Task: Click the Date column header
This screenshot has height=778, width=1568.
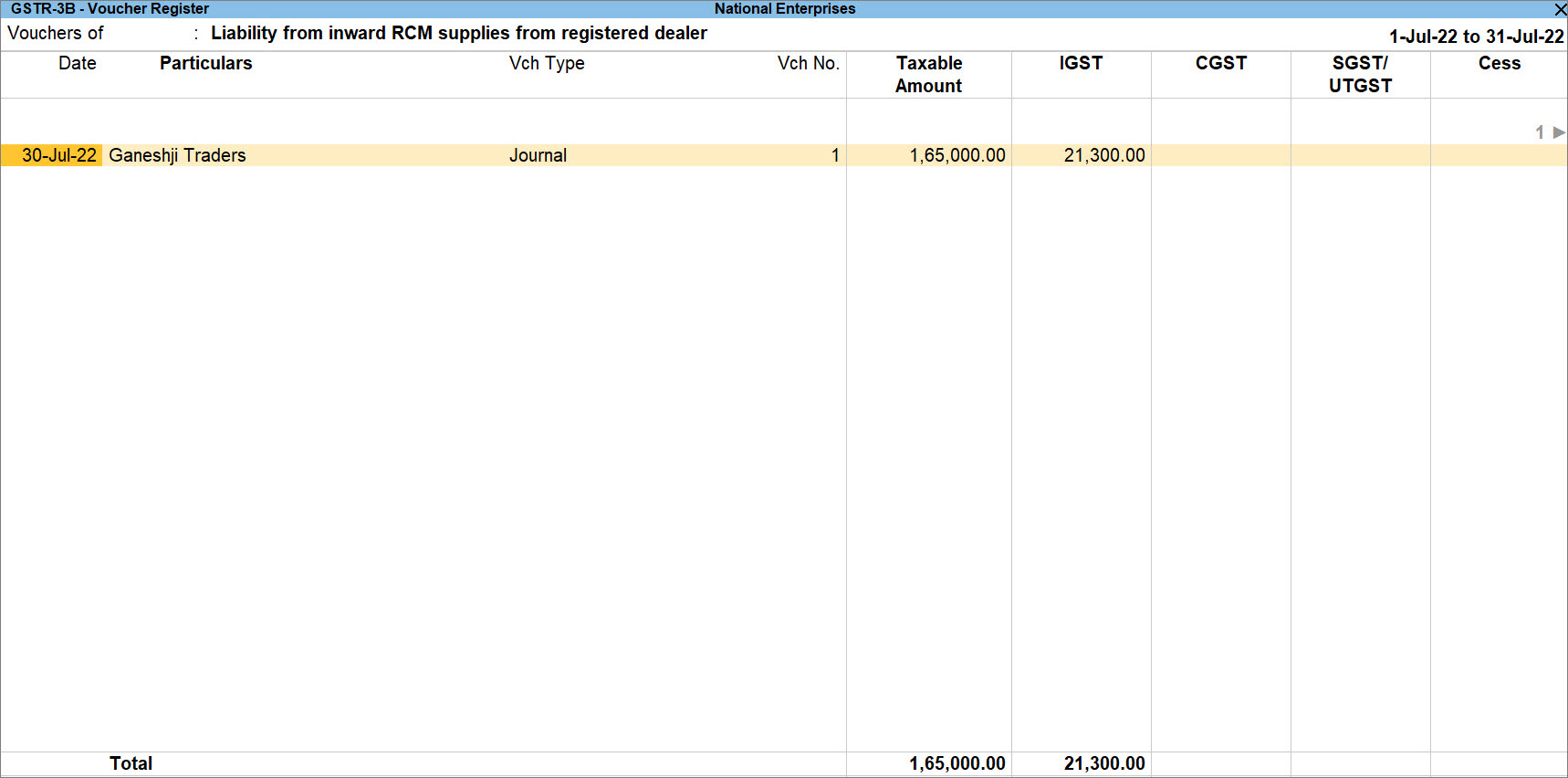Action: [x=77, y=63]
